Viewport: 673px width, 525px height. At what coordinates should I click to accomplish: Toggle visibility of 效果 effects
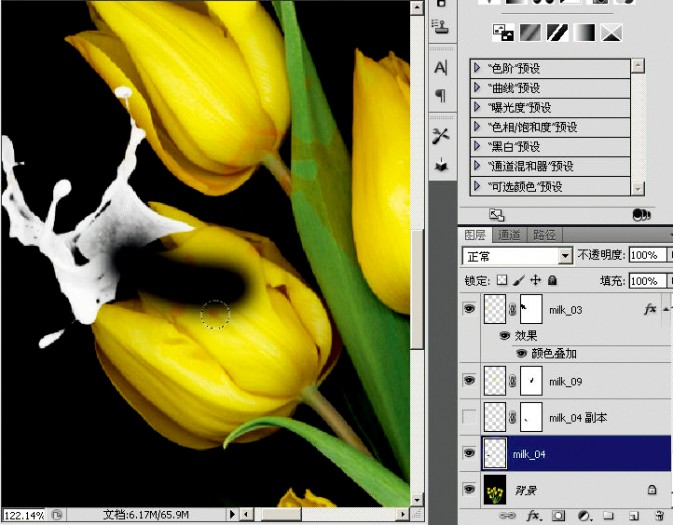[505, 336]
